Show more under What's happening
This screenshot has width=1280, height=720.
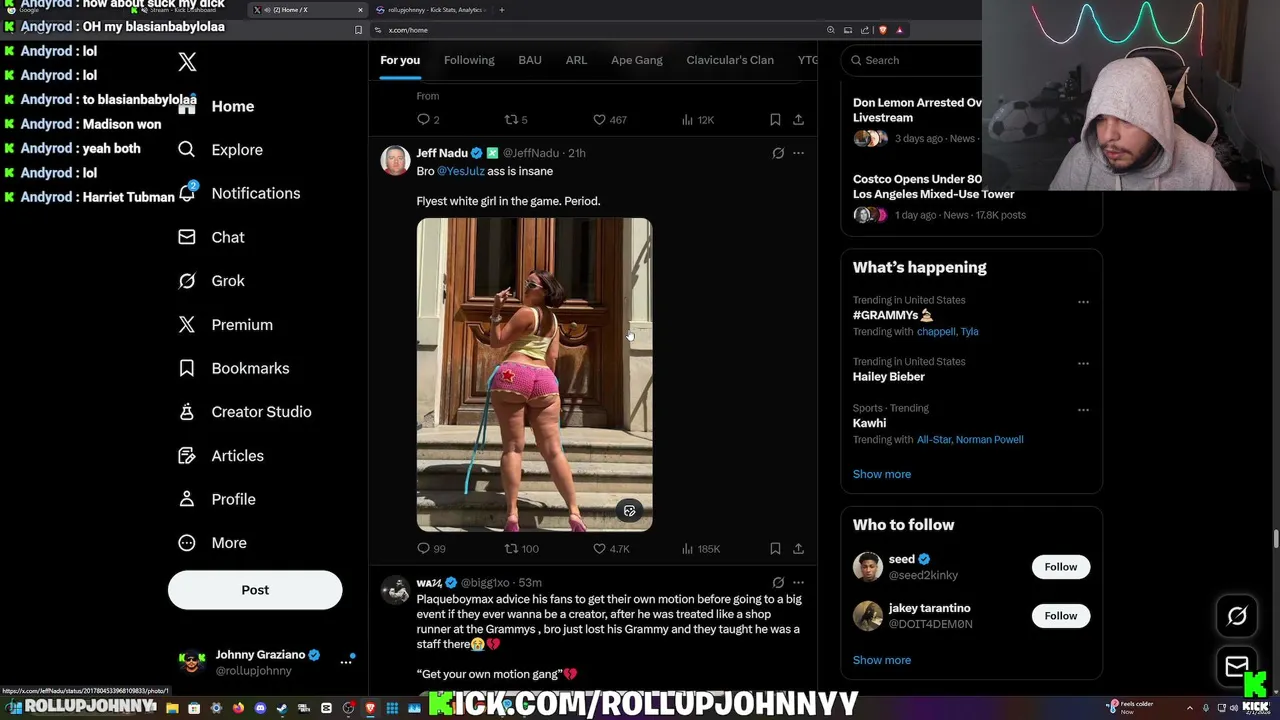(x=881, y=474)
